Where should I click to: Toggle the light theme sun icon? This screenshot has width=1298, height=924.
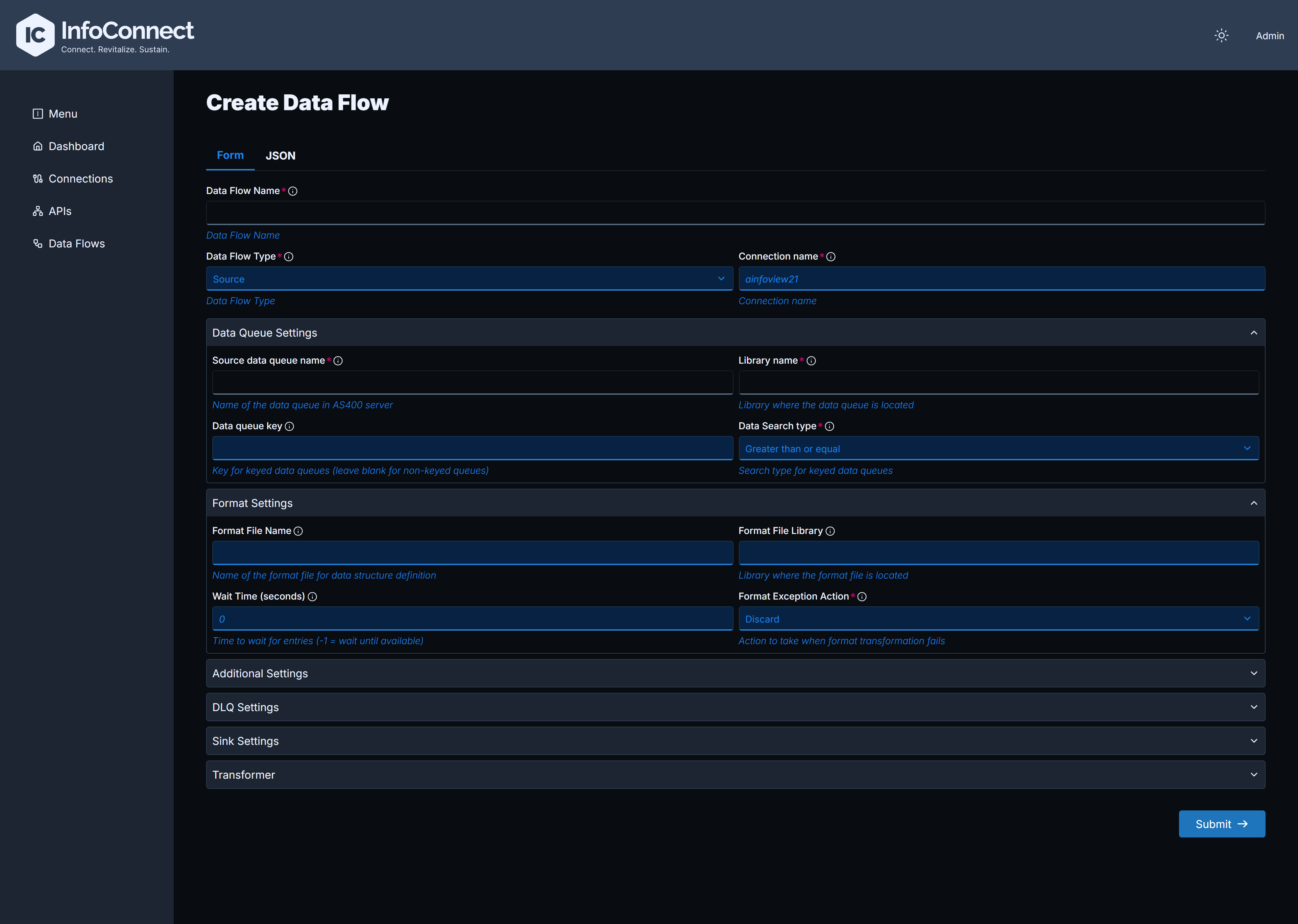point(1221,35)
